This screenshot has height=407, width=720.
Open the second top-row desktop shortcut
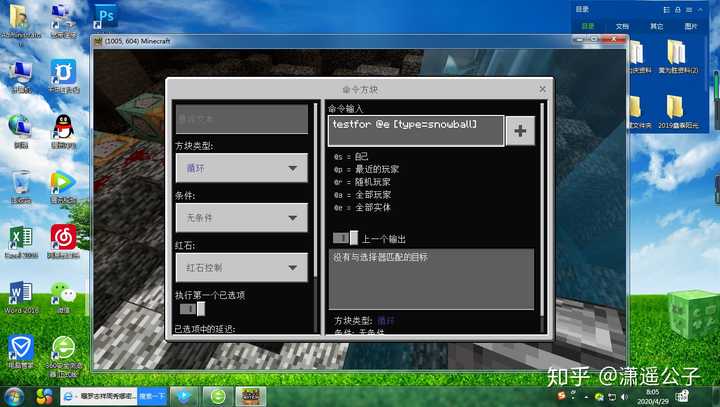pyautogui.click(x=63, y=21)
